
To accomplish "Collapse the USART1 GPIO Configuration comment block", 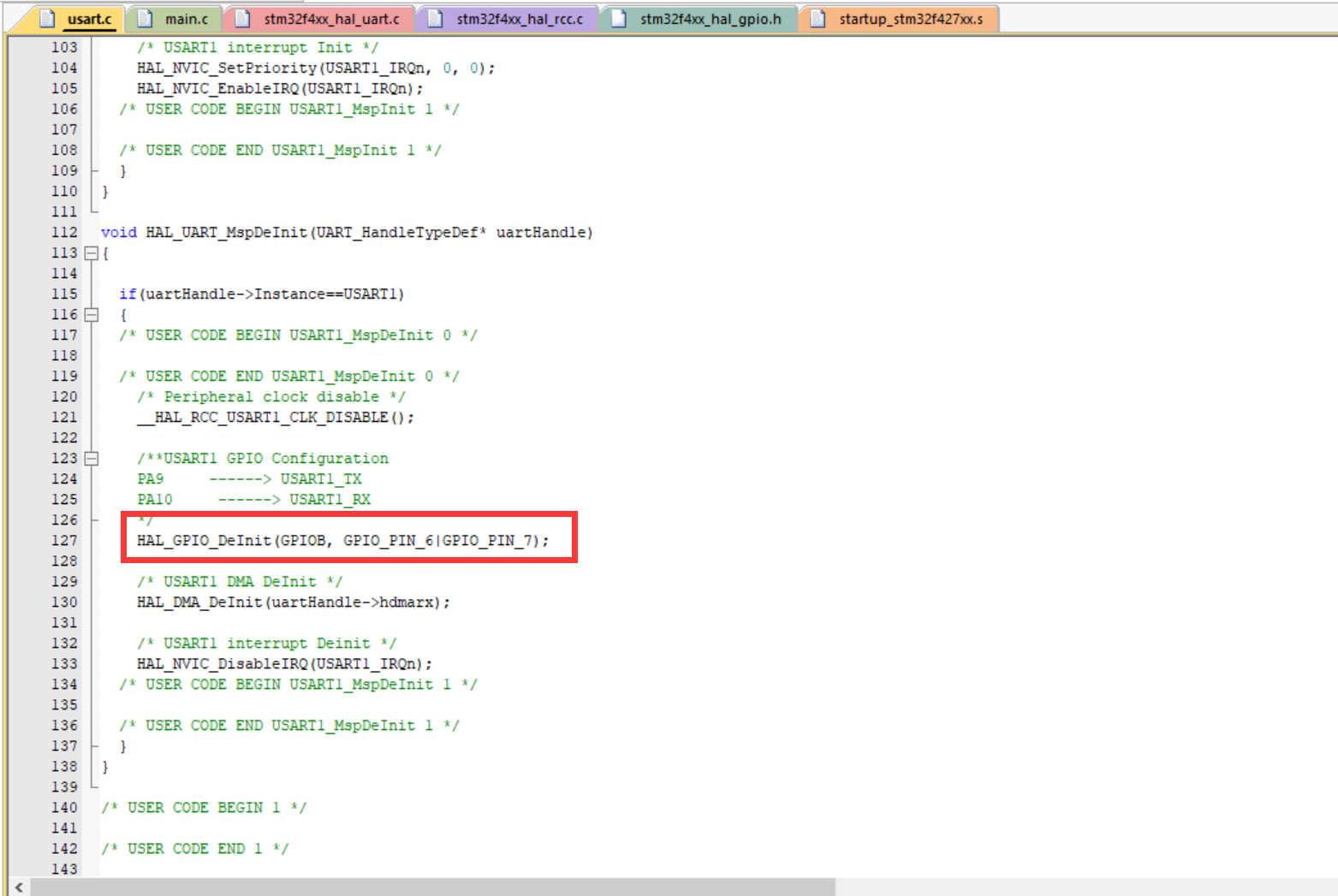I will pyautogui.click(x=92, y=458).
